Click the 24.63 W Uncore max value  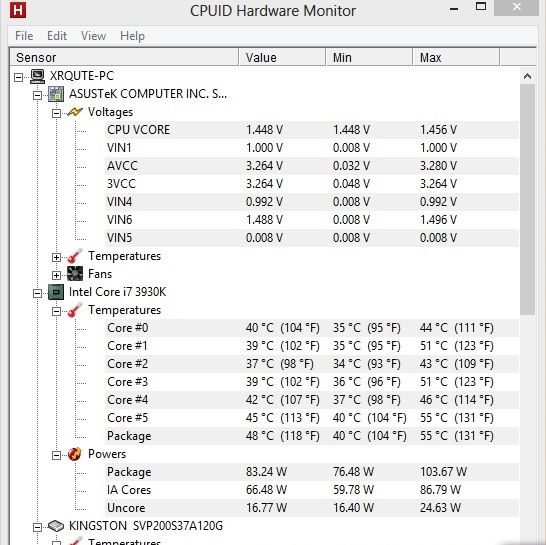(440, 508)
